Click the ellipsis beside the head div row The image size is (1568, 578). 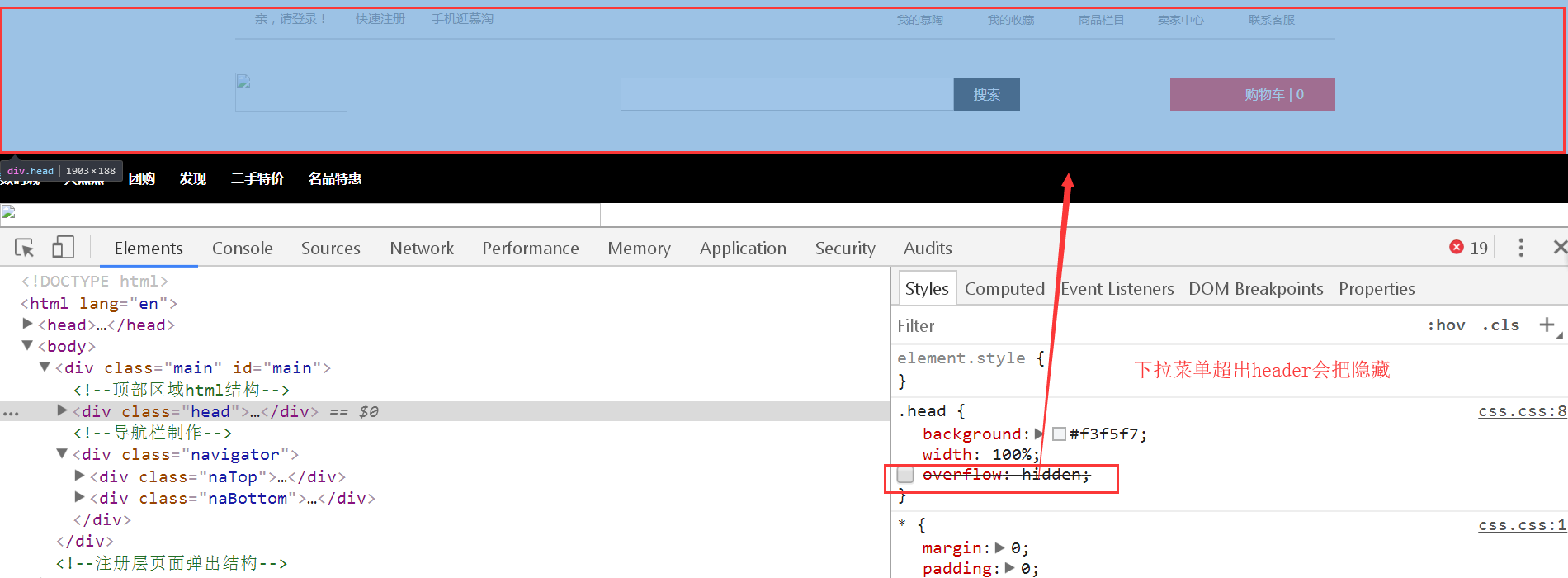tap(11, 412)
